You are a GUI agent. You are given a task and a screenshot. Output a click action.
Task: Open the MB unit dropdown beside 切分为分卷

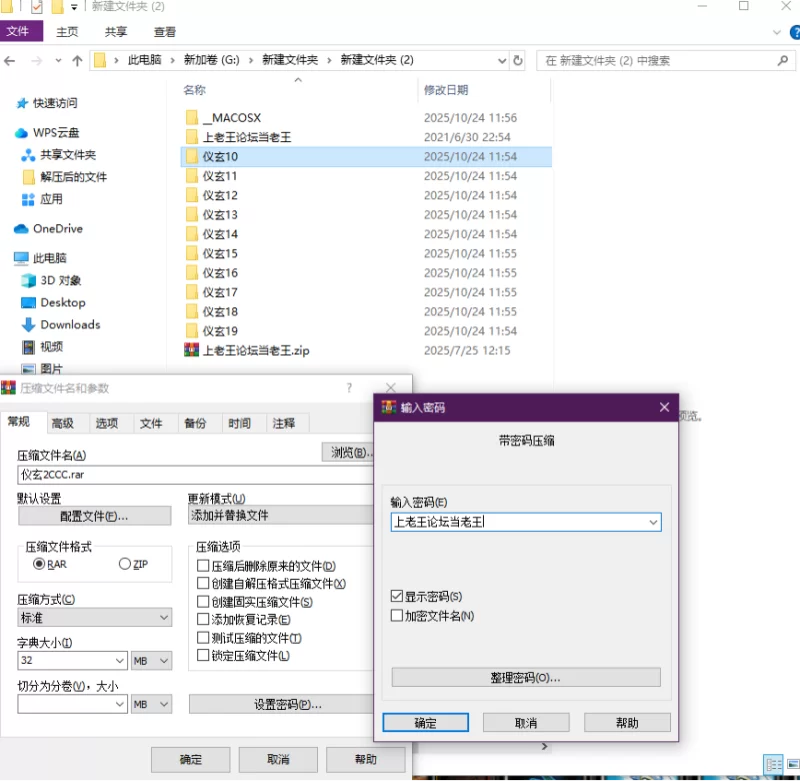tap(151, 704)
